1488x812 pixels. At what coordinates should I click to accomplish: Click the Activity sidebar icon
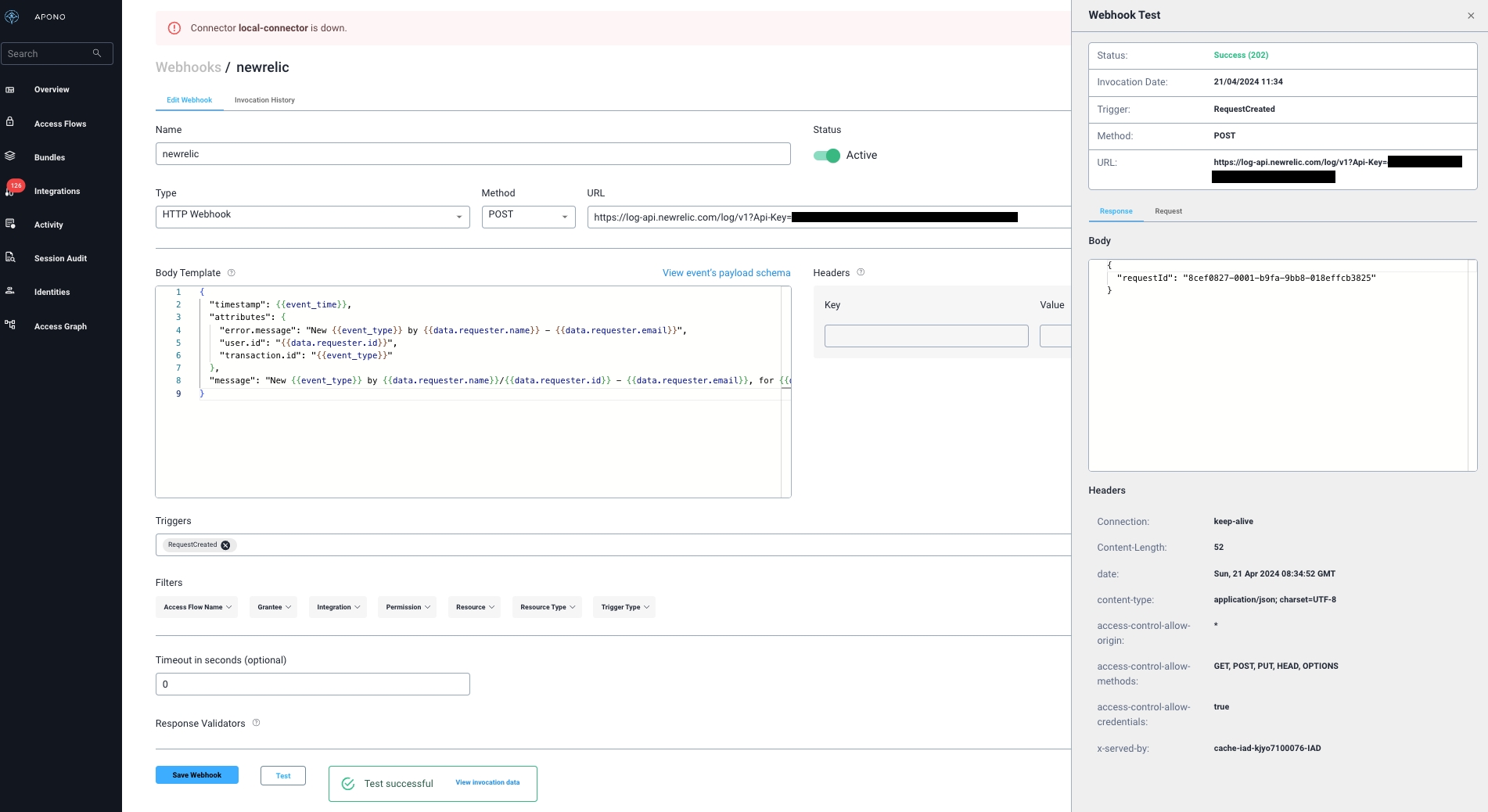pyautogui.click(x=10, y=224)
